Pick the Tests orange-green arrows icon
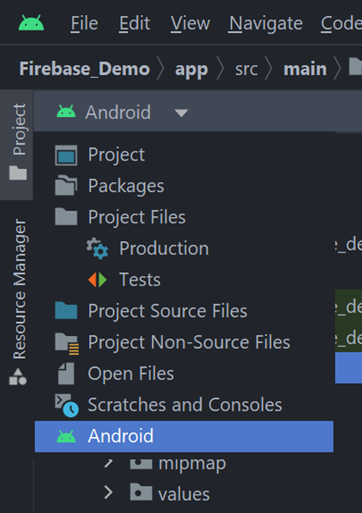Viewport: 362px width, 513px height. coord(97,280)
